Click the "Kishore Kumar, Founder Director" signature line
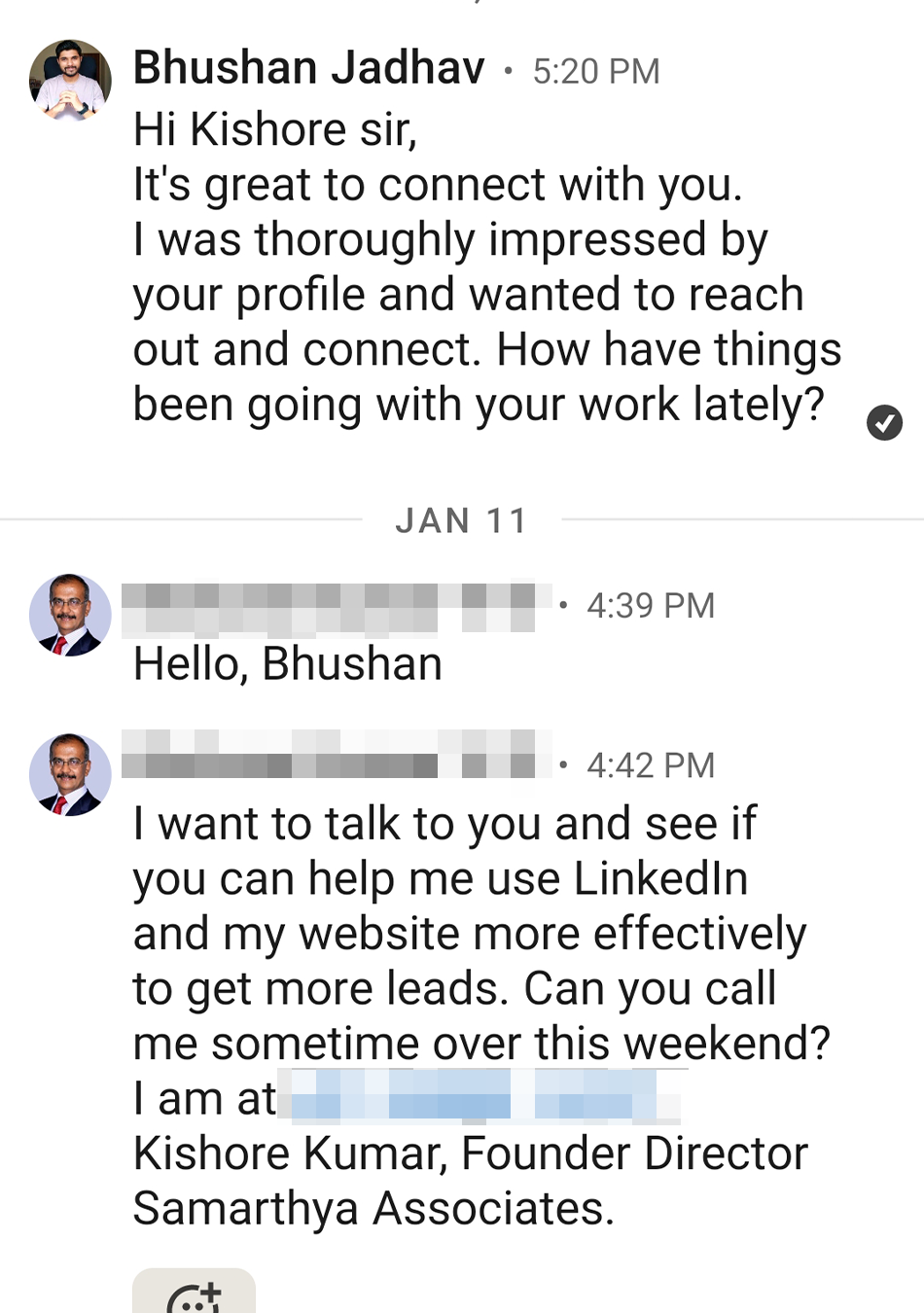924x1313 pixels. click(470, 1153)
